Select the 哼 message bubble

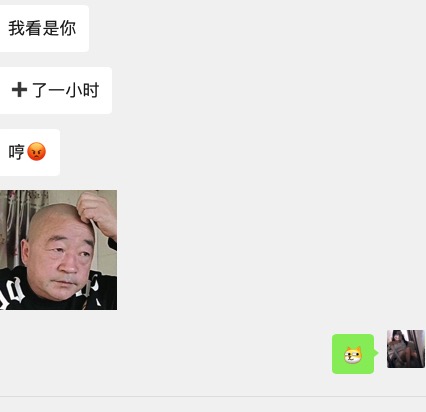pyautogui.click(x=30, y=152)
